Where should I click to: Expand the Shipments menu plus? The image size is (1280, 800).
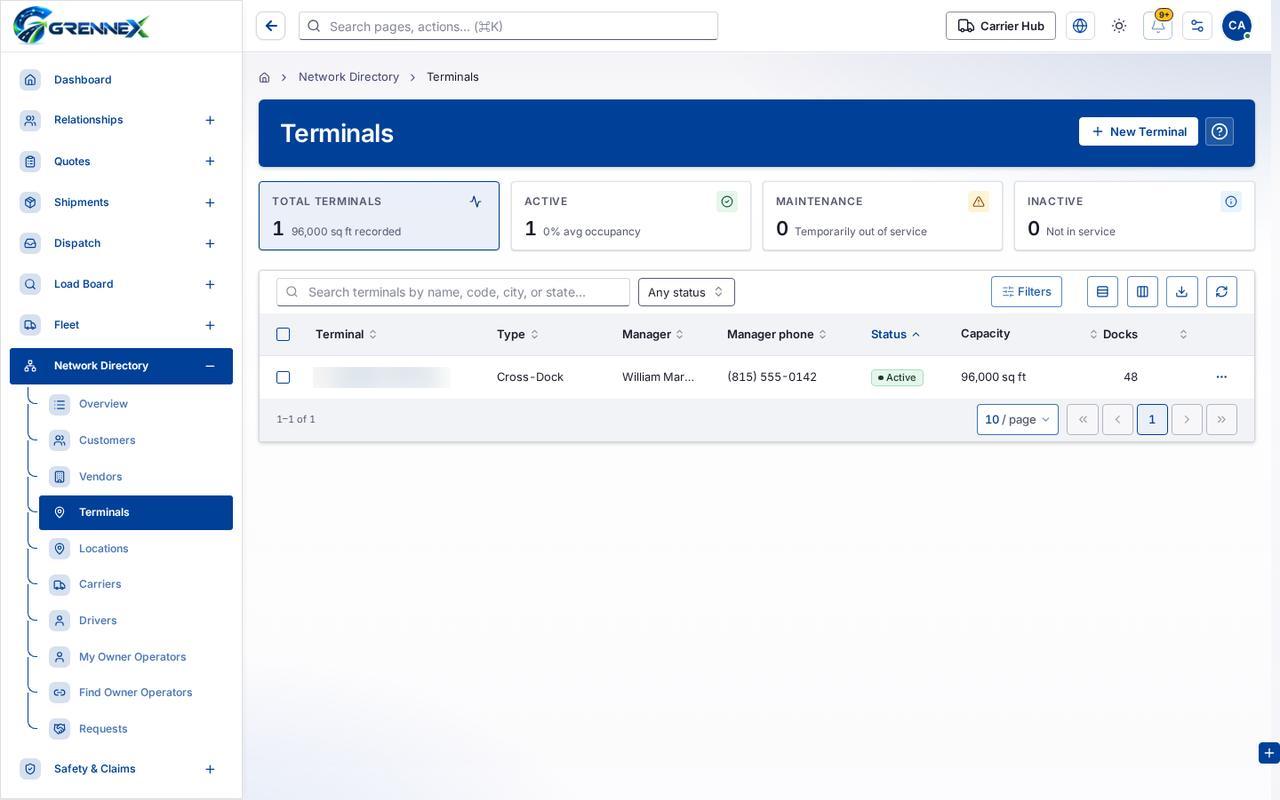(x=210, y=203)
